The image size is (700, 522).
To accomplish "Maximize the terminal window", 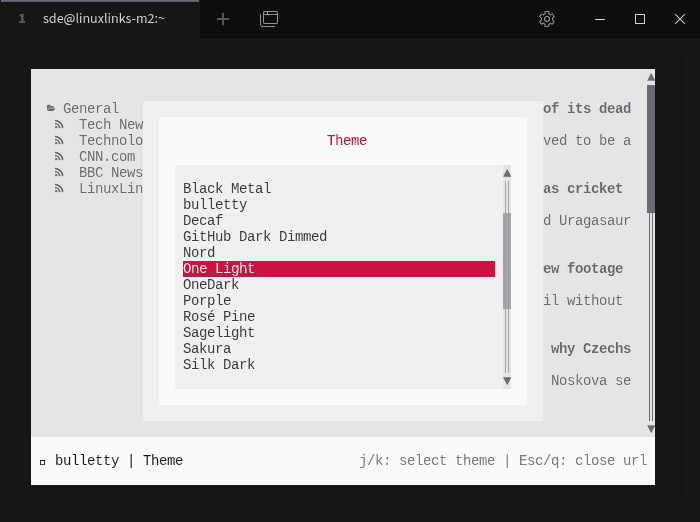I will 640,19.
